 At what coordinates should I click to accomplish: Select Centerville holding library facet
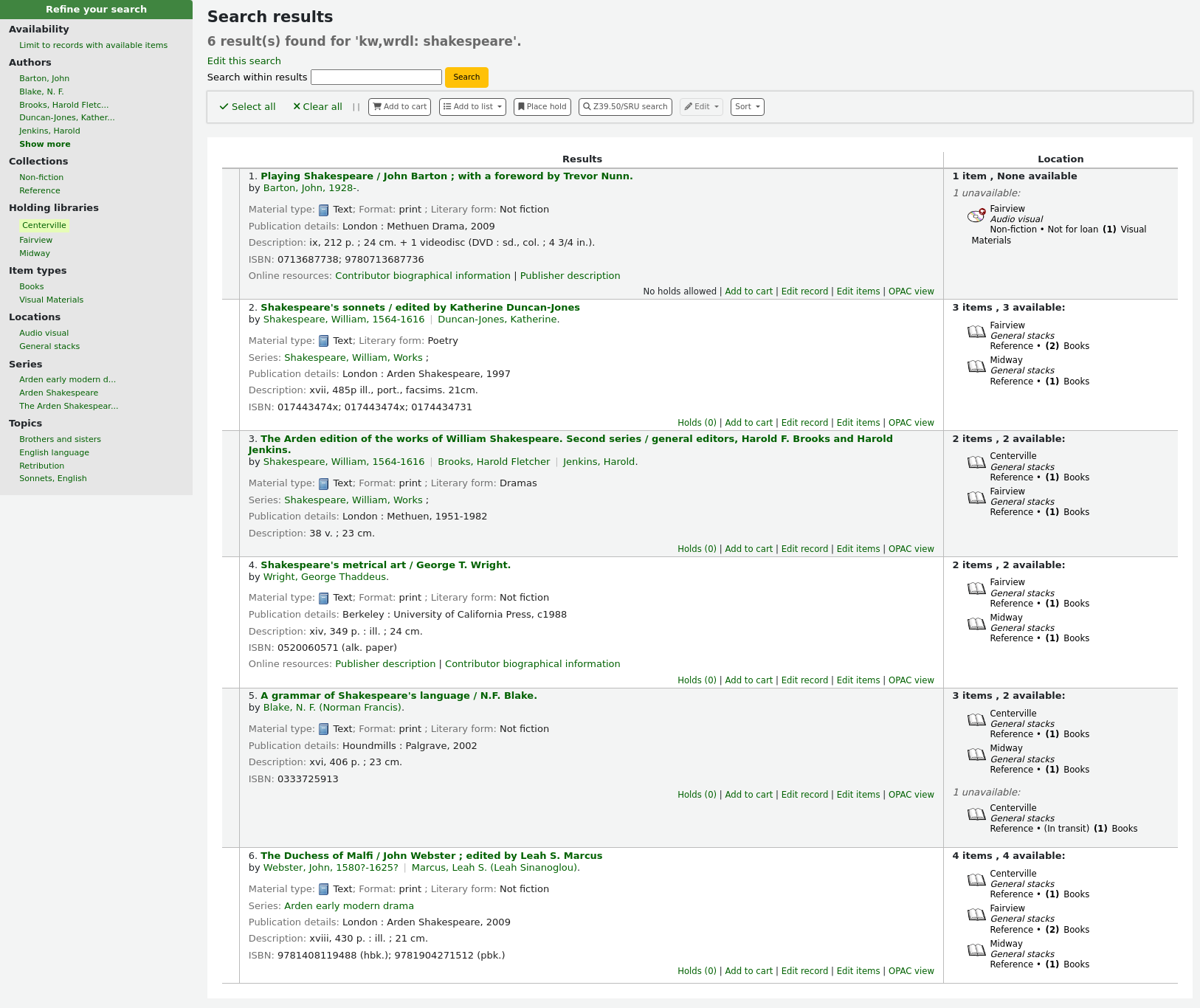tap(44, 226)
